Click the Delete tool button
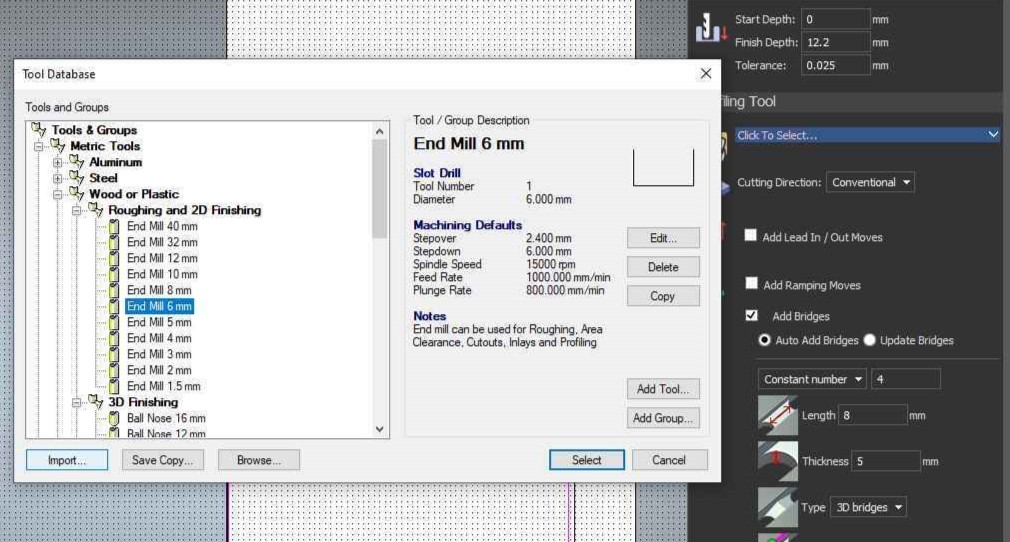This screenshot has height=542, width=1010. click(x=663, y=267)
